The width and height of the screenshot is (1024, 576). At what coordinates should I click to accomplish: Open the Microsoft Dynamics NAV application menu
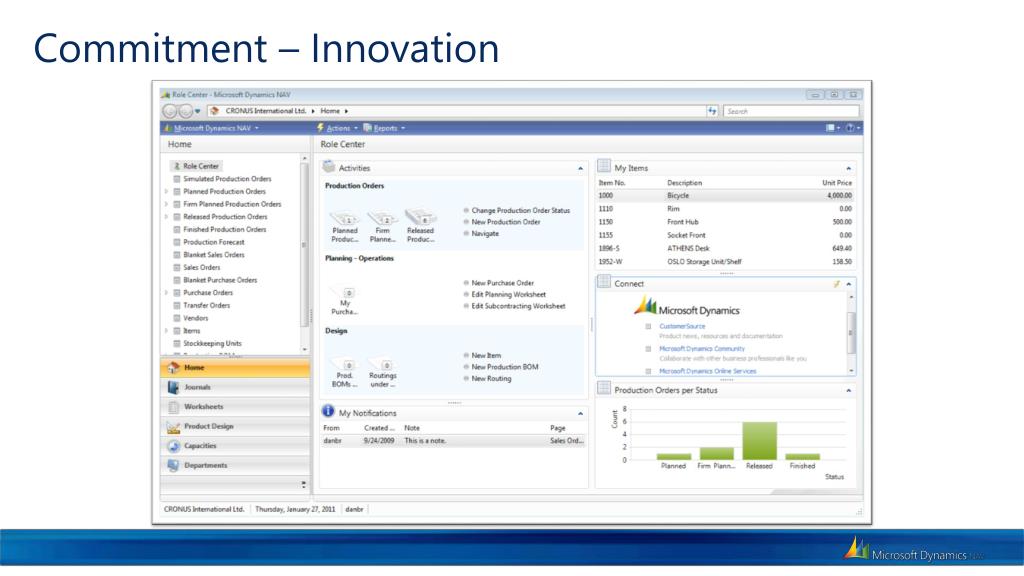coord(212,128)
